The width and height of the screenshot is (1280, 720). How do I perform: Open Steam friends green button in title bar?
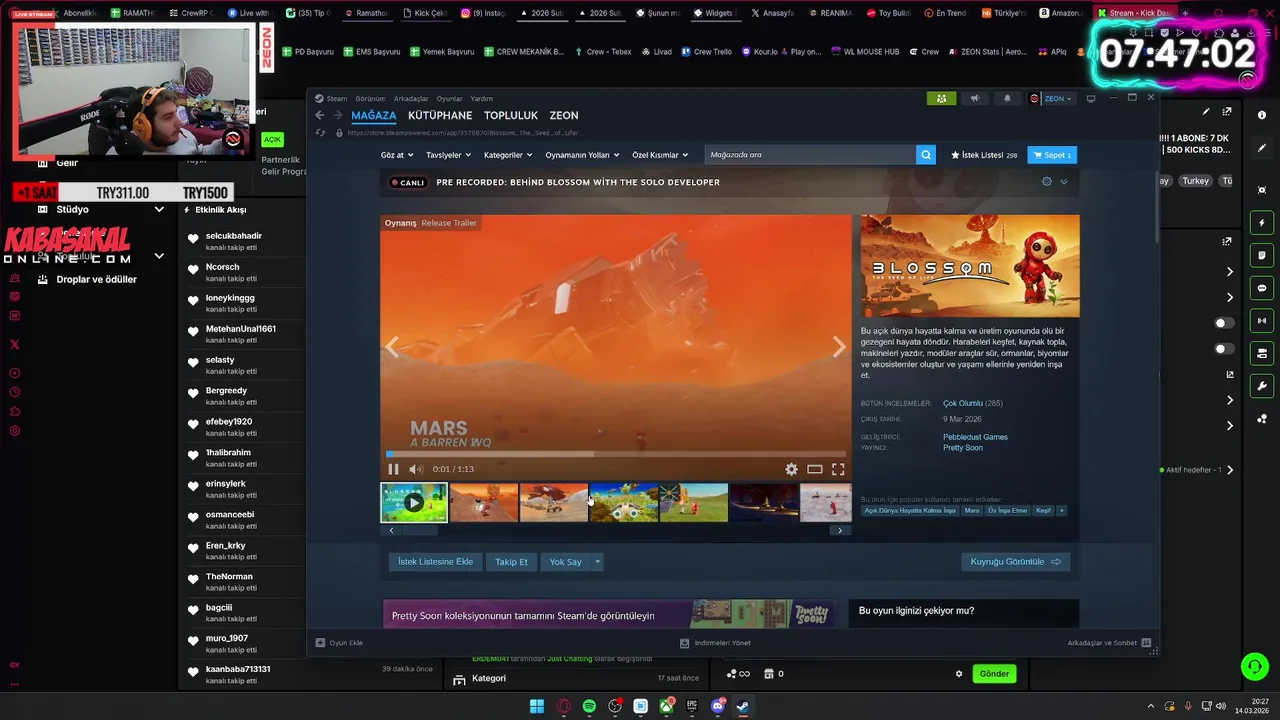click(941, 98)
